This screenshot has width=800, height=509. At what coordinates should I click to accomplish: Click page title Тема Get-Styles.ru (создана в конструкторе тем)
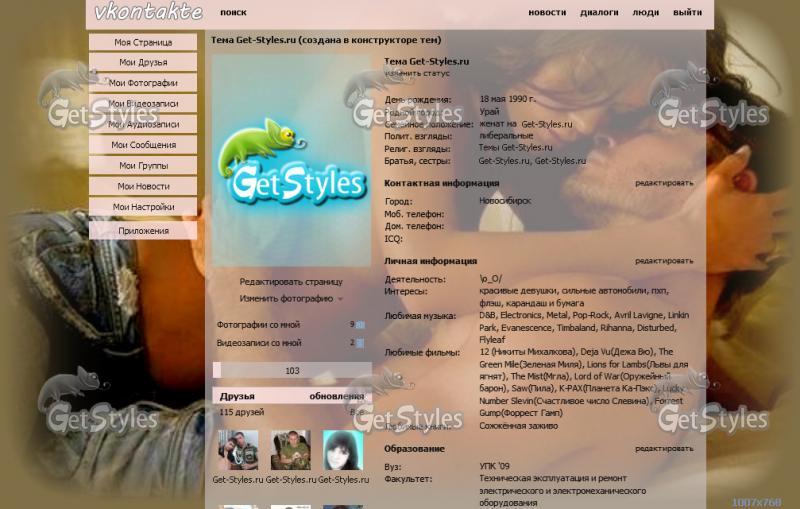326,40
